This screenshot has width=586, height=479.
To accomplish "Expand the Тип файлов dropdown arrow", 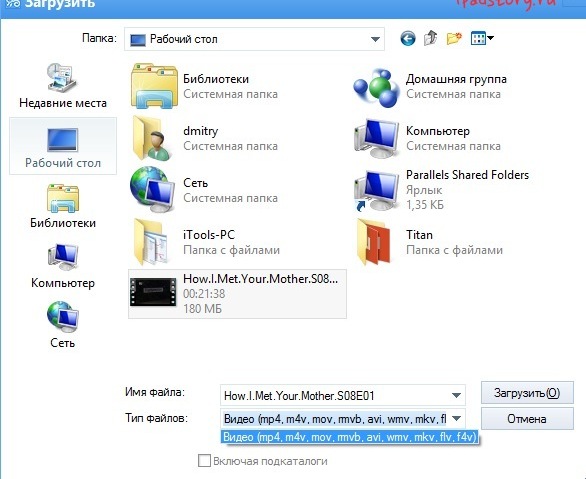I will (456, 418).
